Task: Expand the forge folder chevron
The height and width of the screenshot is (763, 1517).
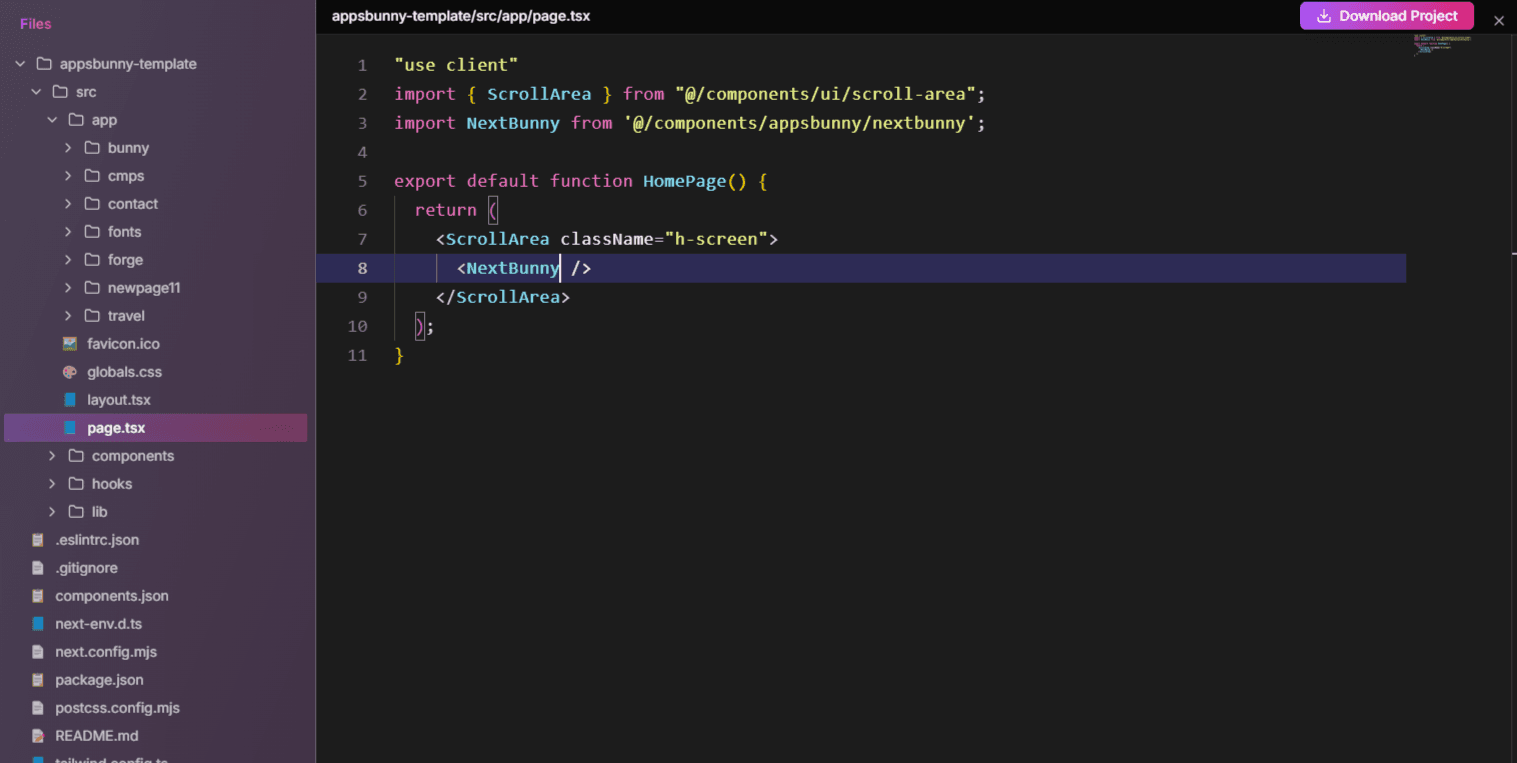Action: 68,260
